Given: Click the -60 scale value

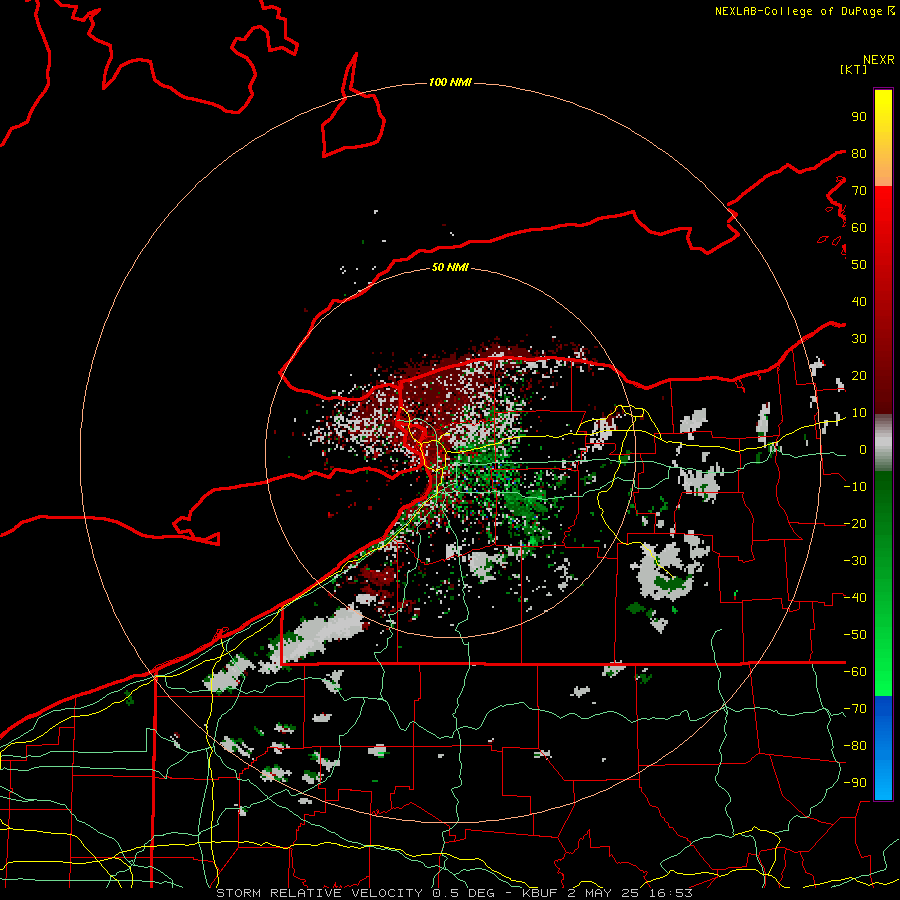Looking at the screenshot, I should [x=855, y=672].
